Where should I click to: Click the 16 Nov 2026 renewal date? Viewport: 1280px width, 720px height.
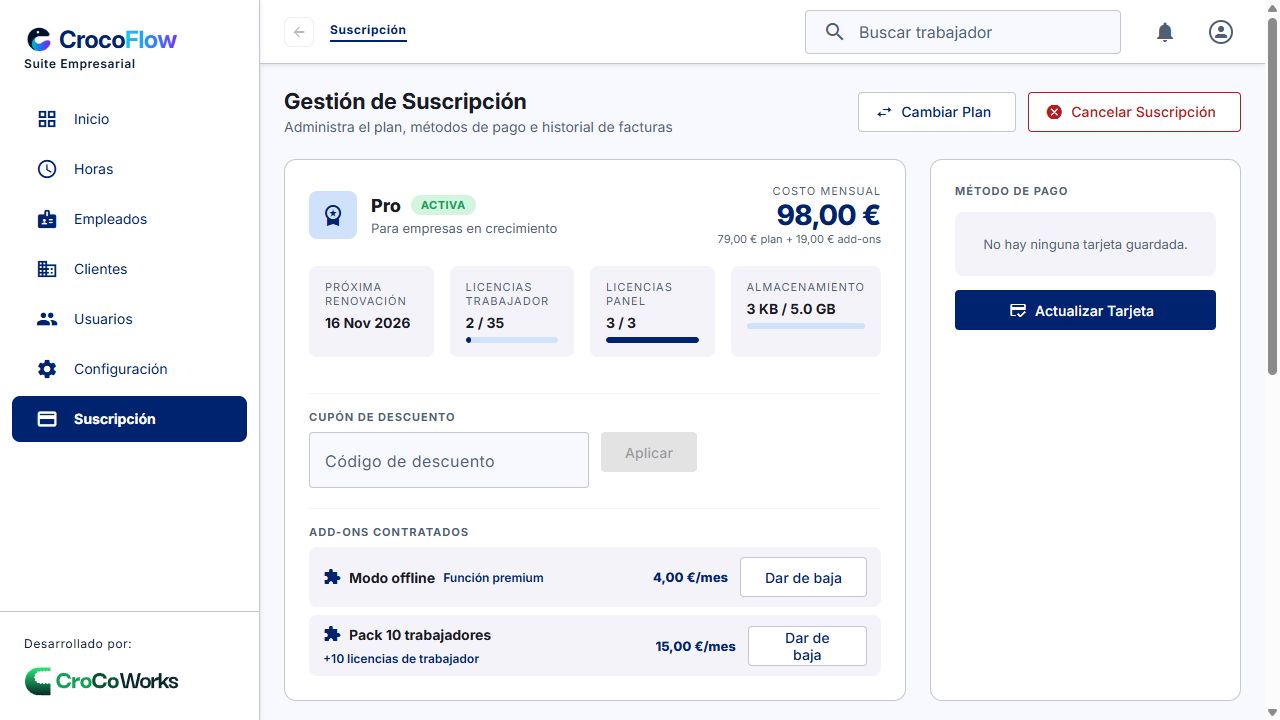368,323
